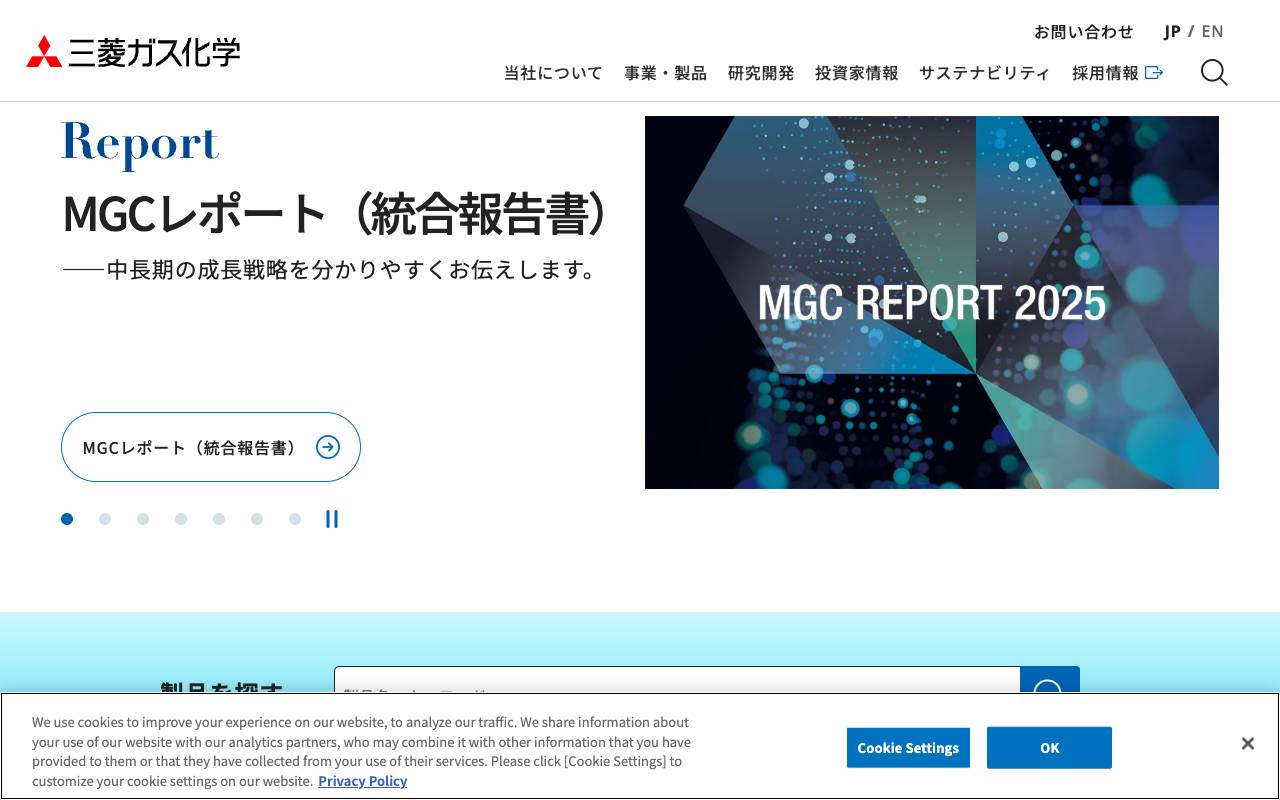Open the 当社について navigation menu
Image resolution: width=1280 pixels, height=800 pixels.
[x=552, y=72]
